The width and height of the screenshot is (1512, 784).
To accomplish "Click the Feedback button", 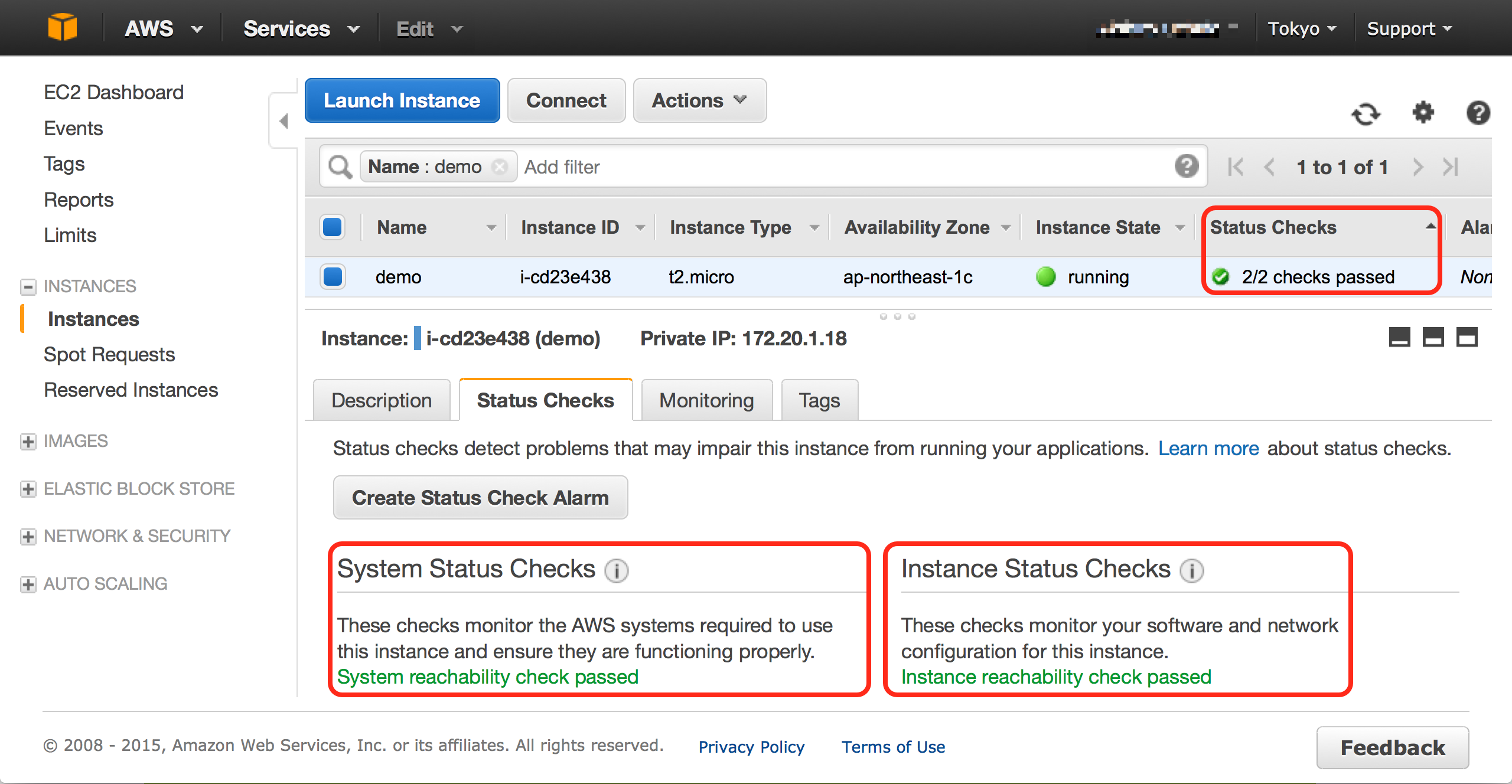I will [1393, 747].
